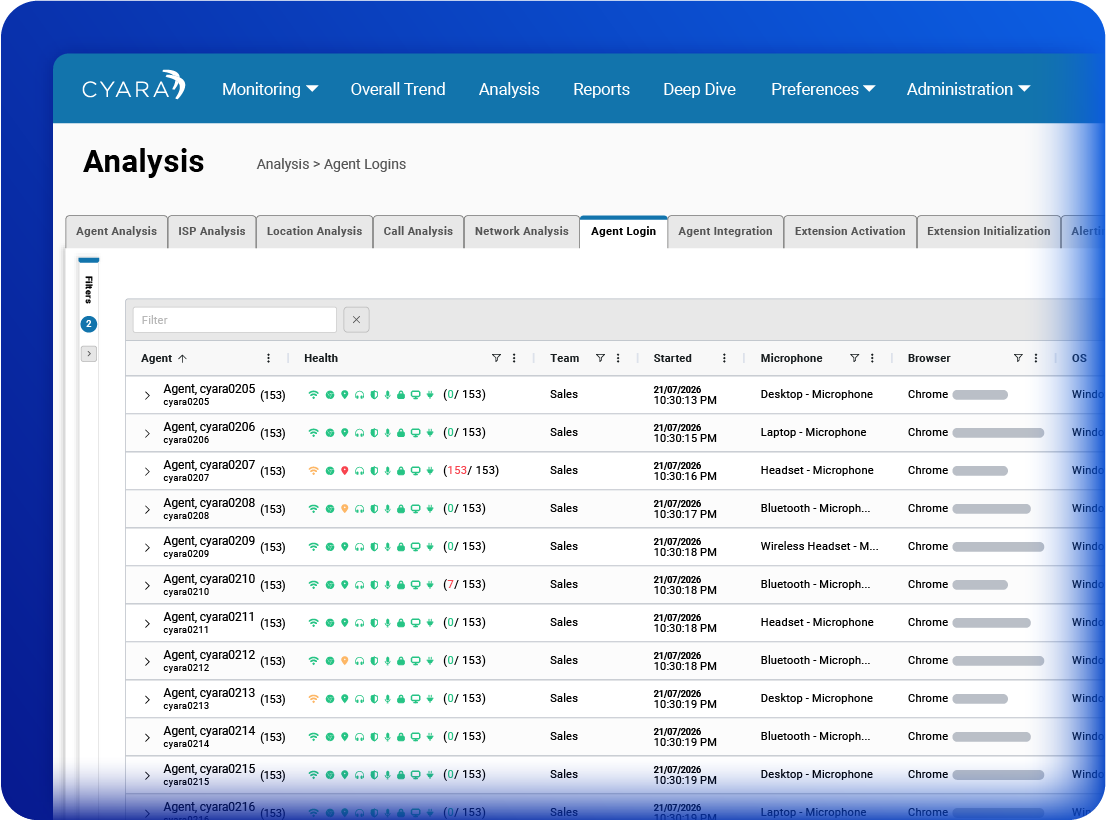Screen dimensions: 1107x821
Task: Open the Team column options menu
Action: [618, 359]
